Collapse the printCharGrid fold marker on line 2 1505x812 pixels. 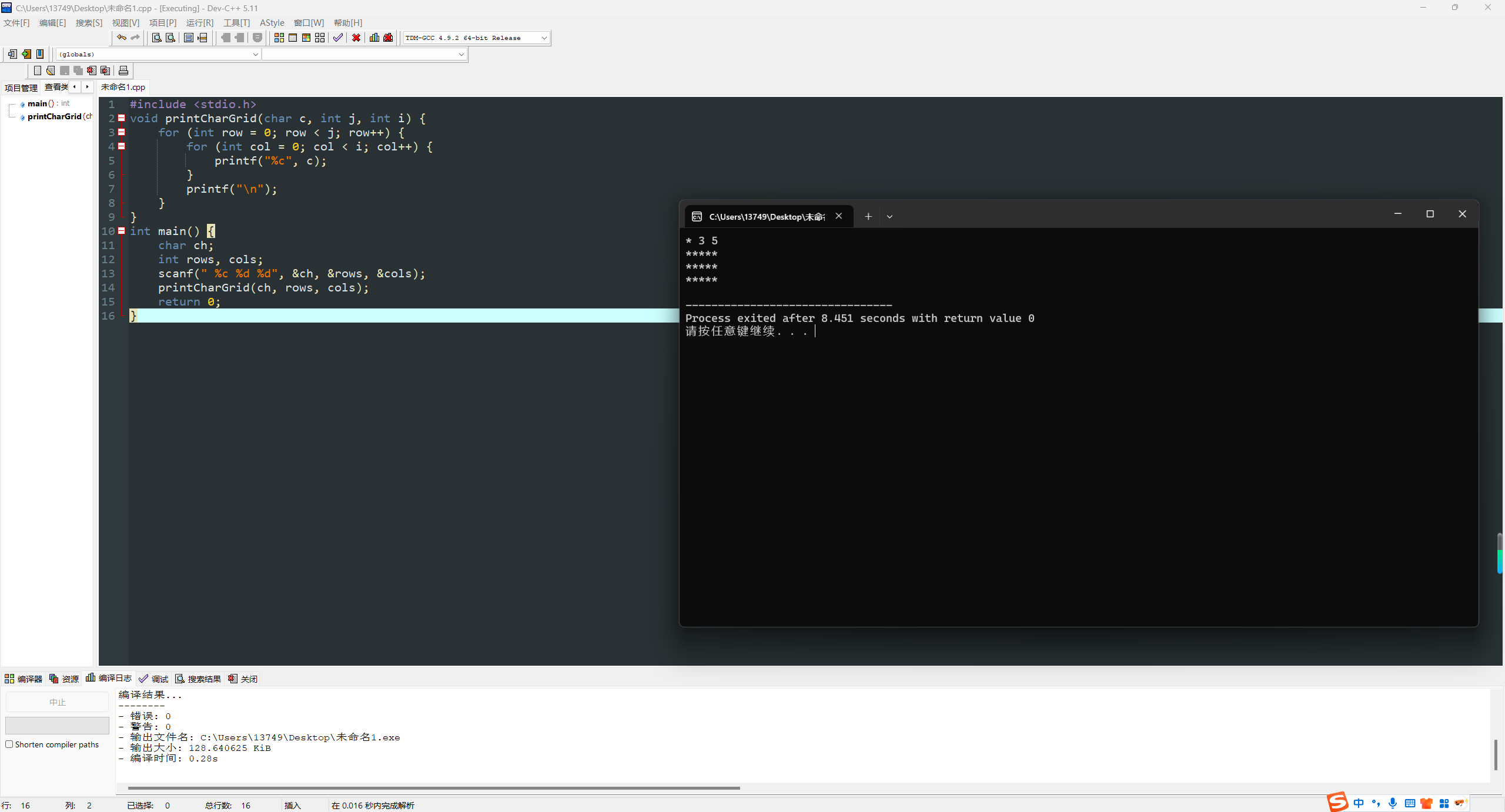coord(122,118)
